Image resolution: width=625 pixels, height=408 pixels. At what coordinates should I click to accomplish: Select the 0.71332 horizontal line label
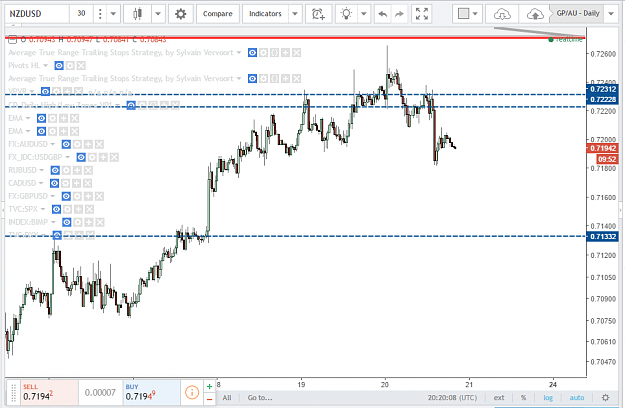point(603,237)
